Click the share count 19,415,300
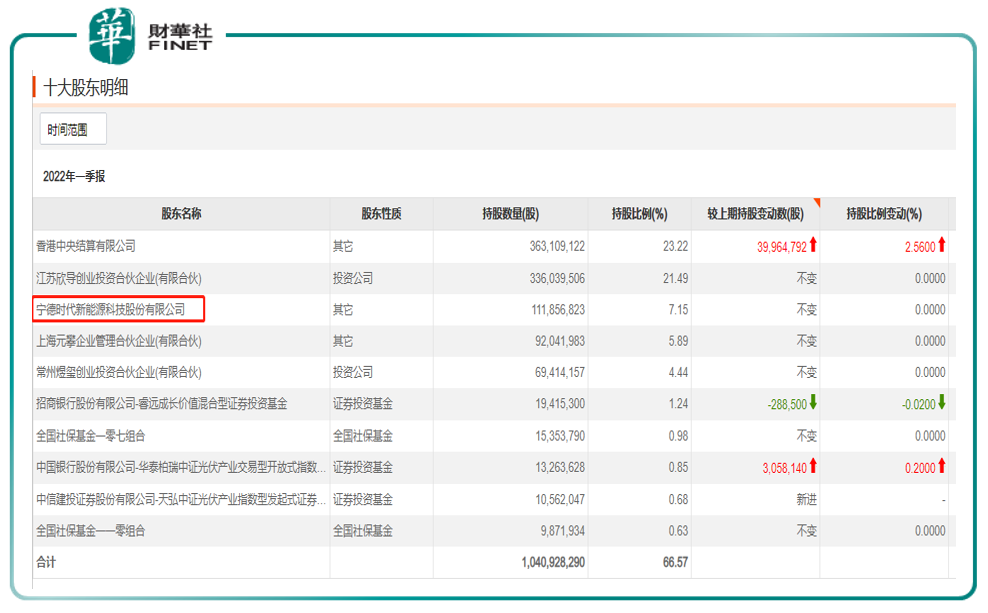The width and height of the screenshot is (988, 613). [x=560, y=404]
